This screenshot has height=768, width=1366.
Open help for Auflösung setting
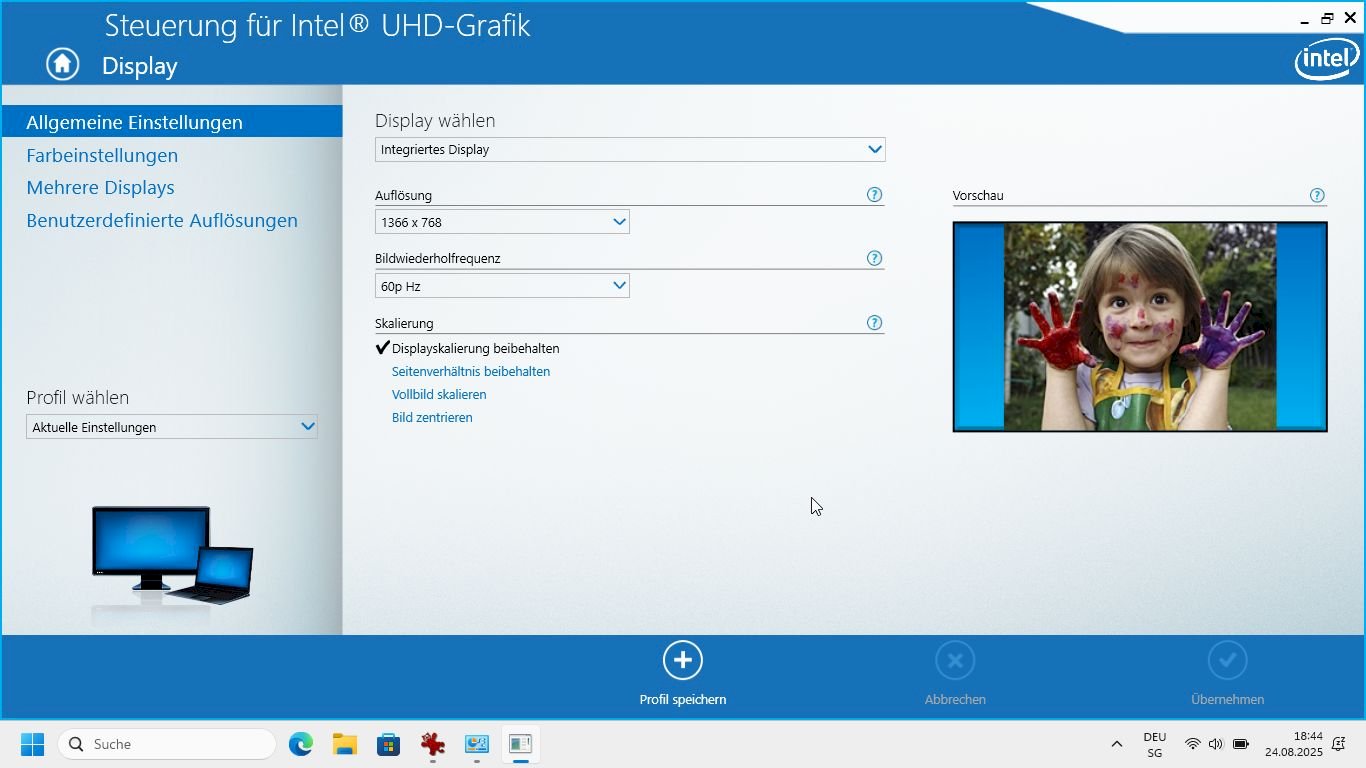pyautogui.click(x=874, y=195)
